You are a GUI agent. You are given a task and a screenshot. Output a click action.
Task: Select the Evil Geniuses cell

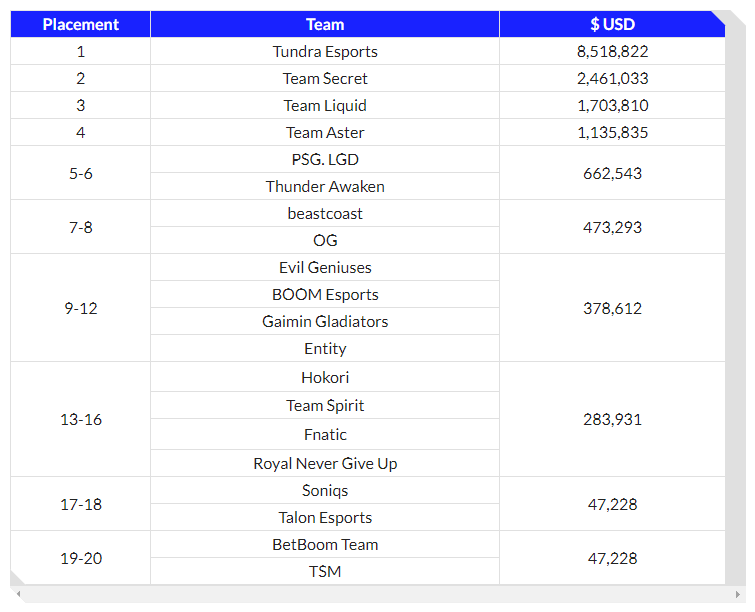(x=325, y=267)
